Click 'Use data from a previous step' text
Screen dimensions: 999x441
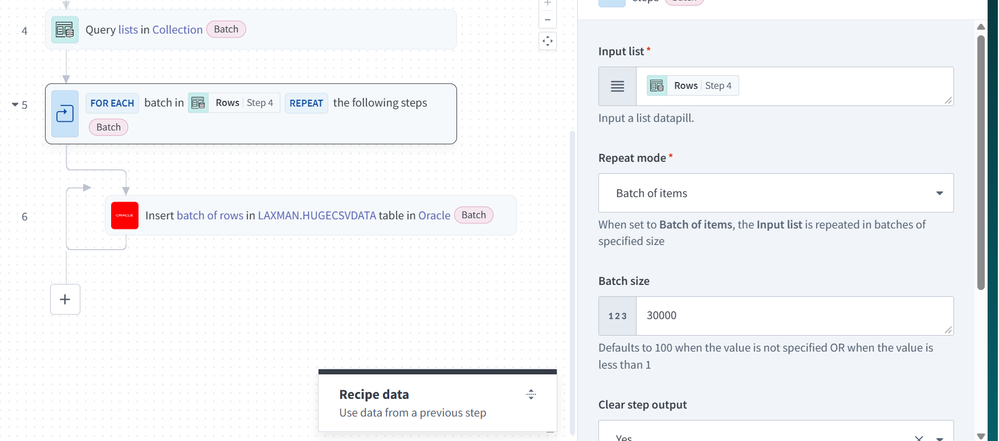pos(412,413)
